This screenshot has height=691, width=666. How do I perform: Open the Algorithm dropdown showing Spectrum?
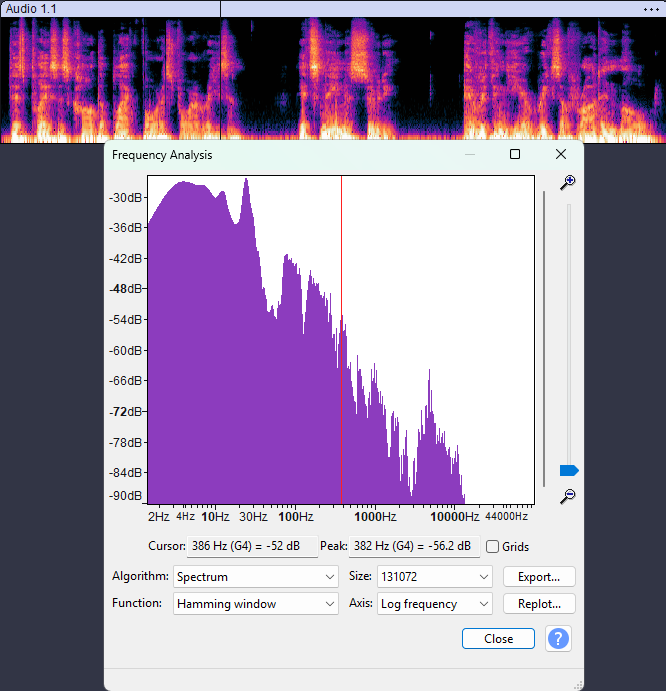256,576
